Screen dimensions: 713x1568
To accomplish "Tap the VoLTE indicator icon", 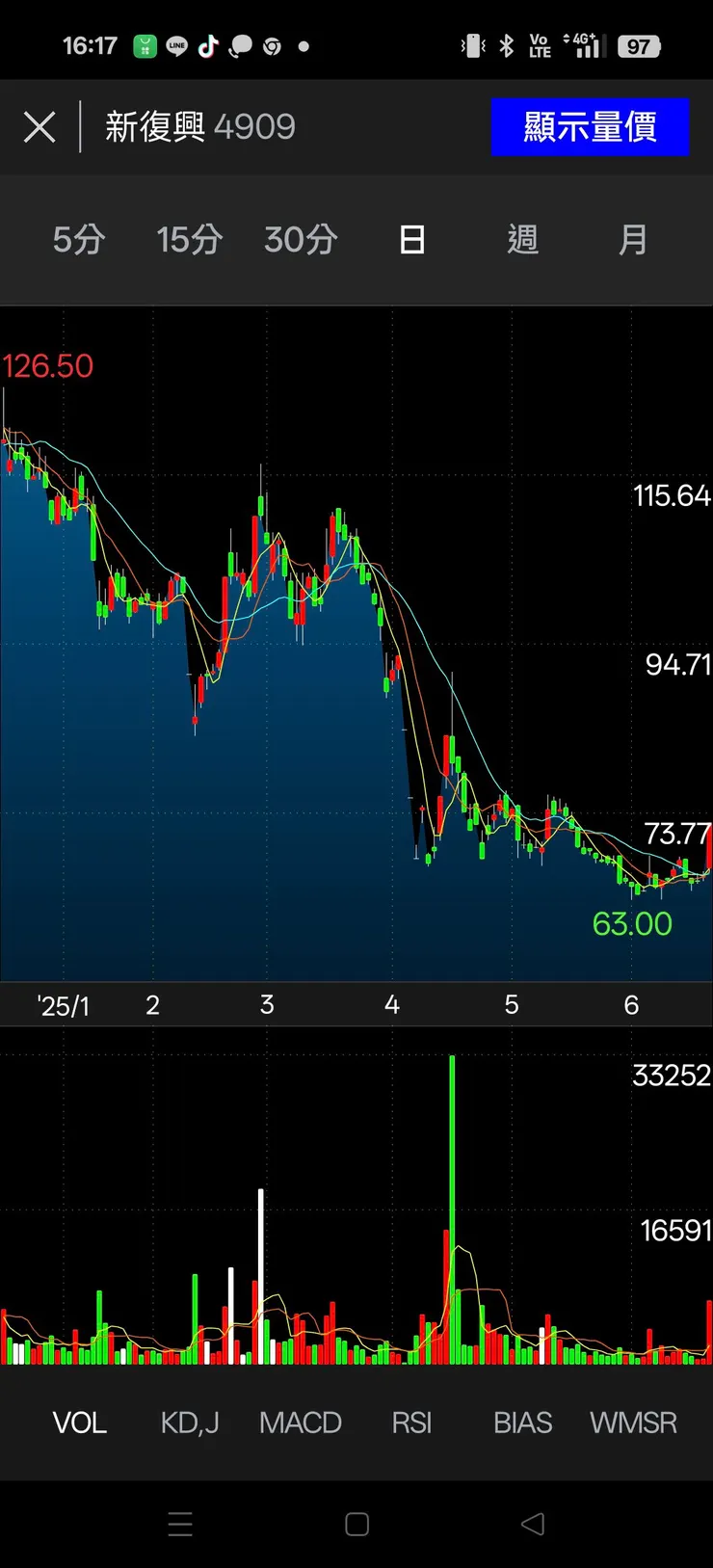I will (540, 45).
